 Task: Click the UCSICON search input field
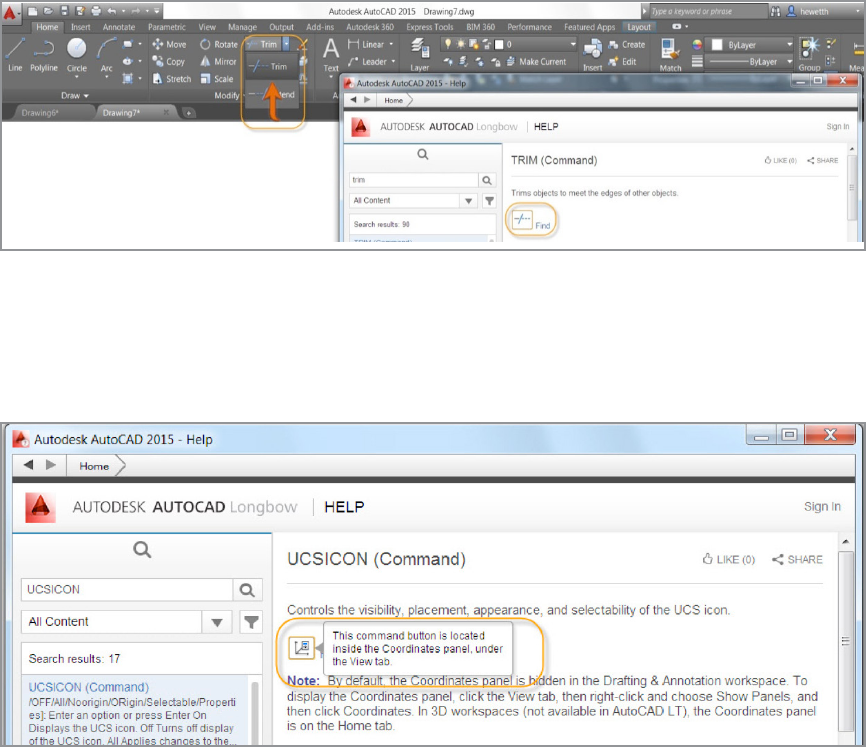click(x=127, y=590)
